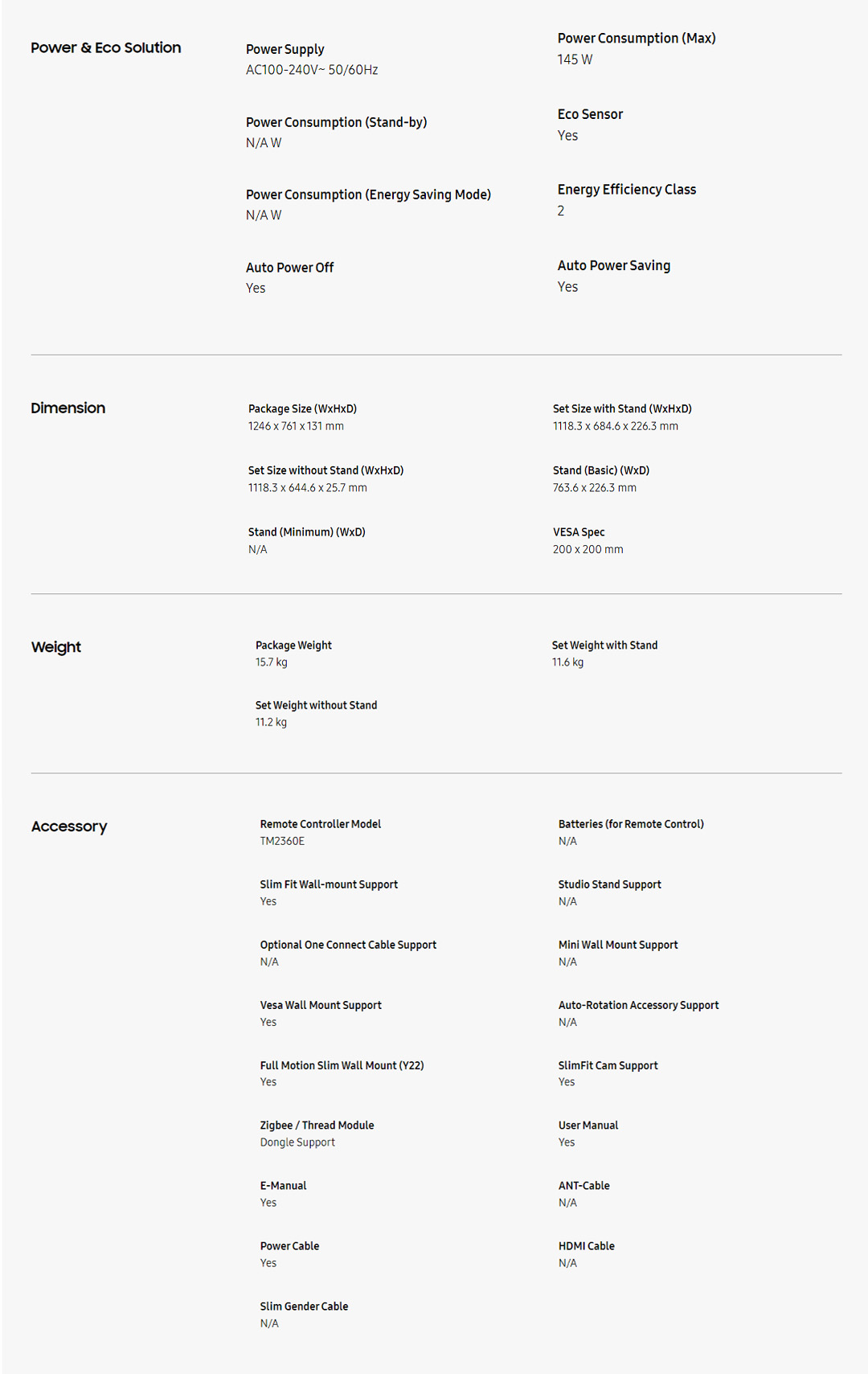Click the SlimFit Cam Support label
868x1374 pixels.
coord(608,1065)
